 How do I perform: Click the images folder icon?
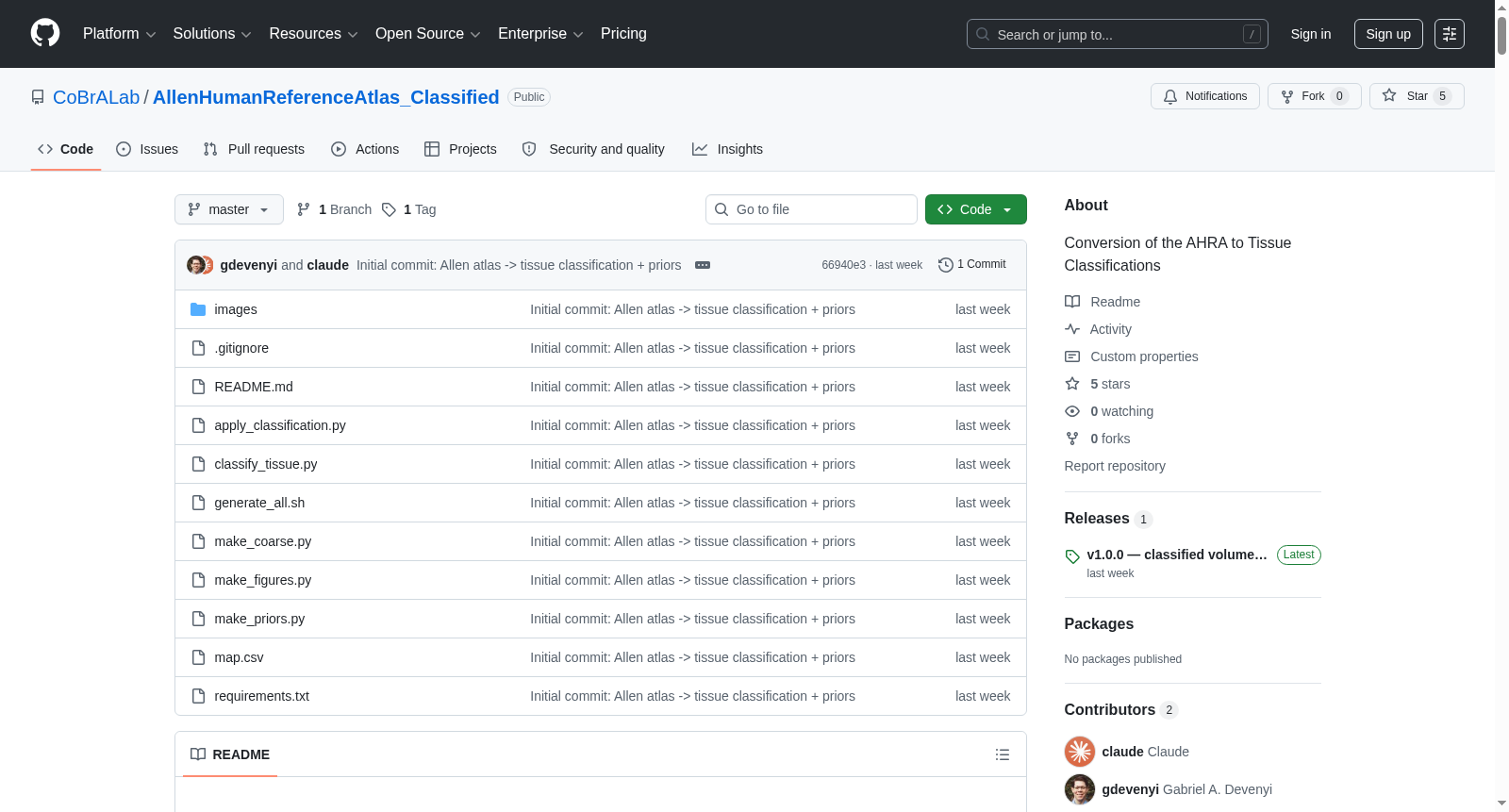[198, 309]
